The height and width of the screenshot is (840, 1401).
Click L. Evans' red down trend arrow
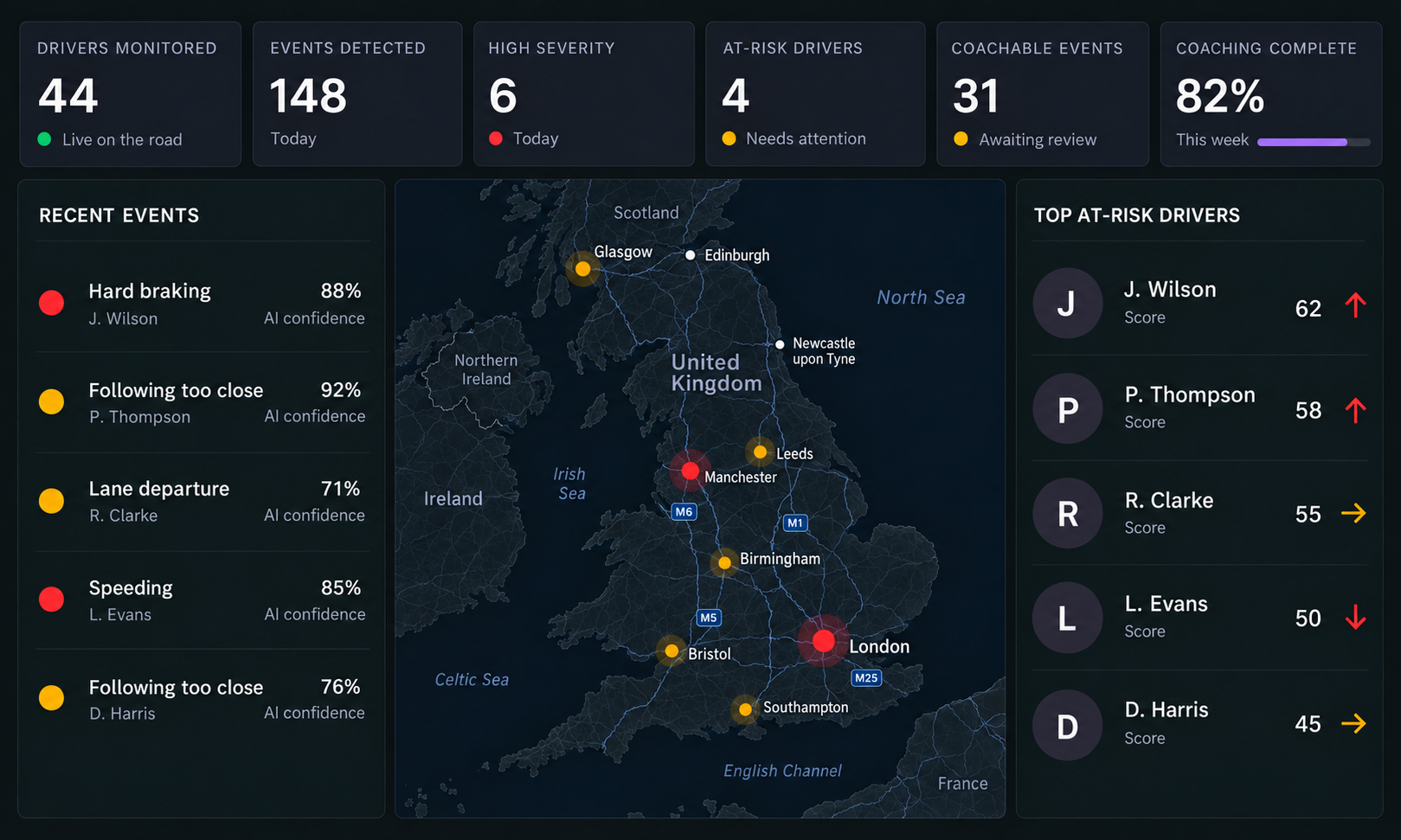click(1355, 617)
